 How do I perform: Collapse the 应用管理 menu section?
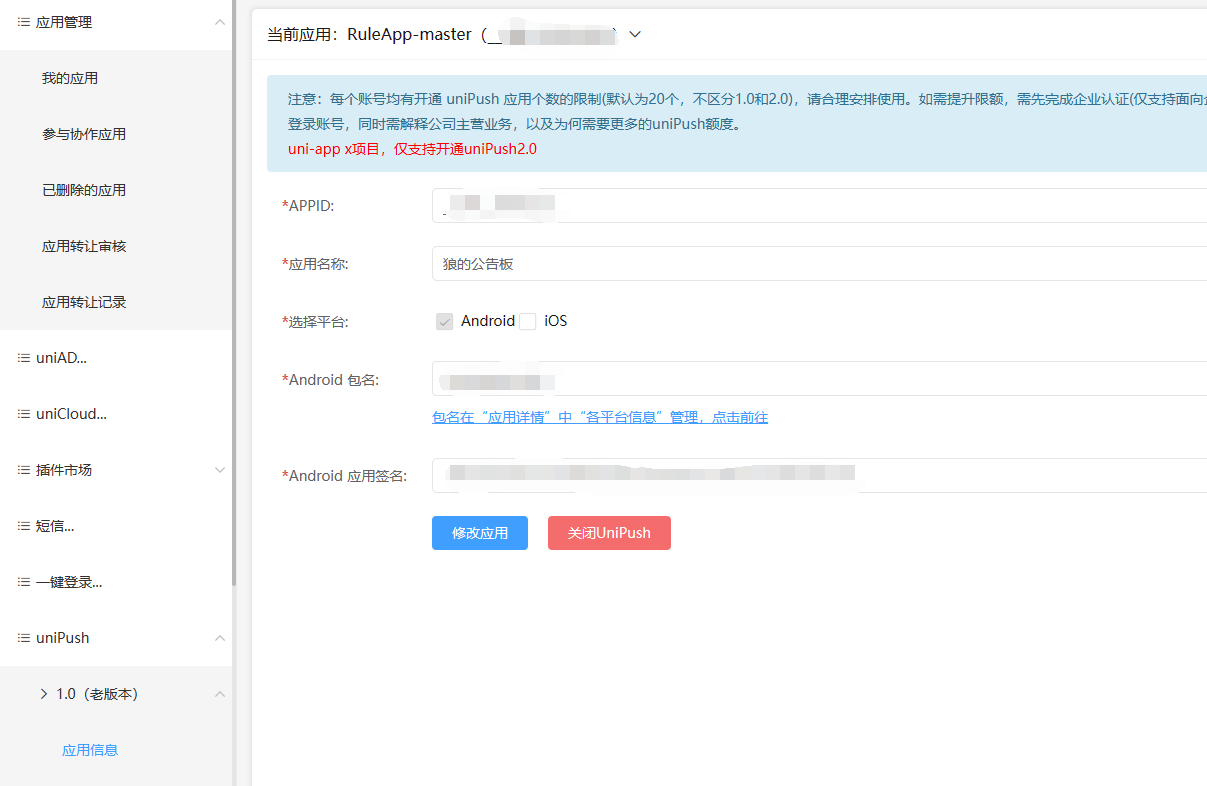221,22
